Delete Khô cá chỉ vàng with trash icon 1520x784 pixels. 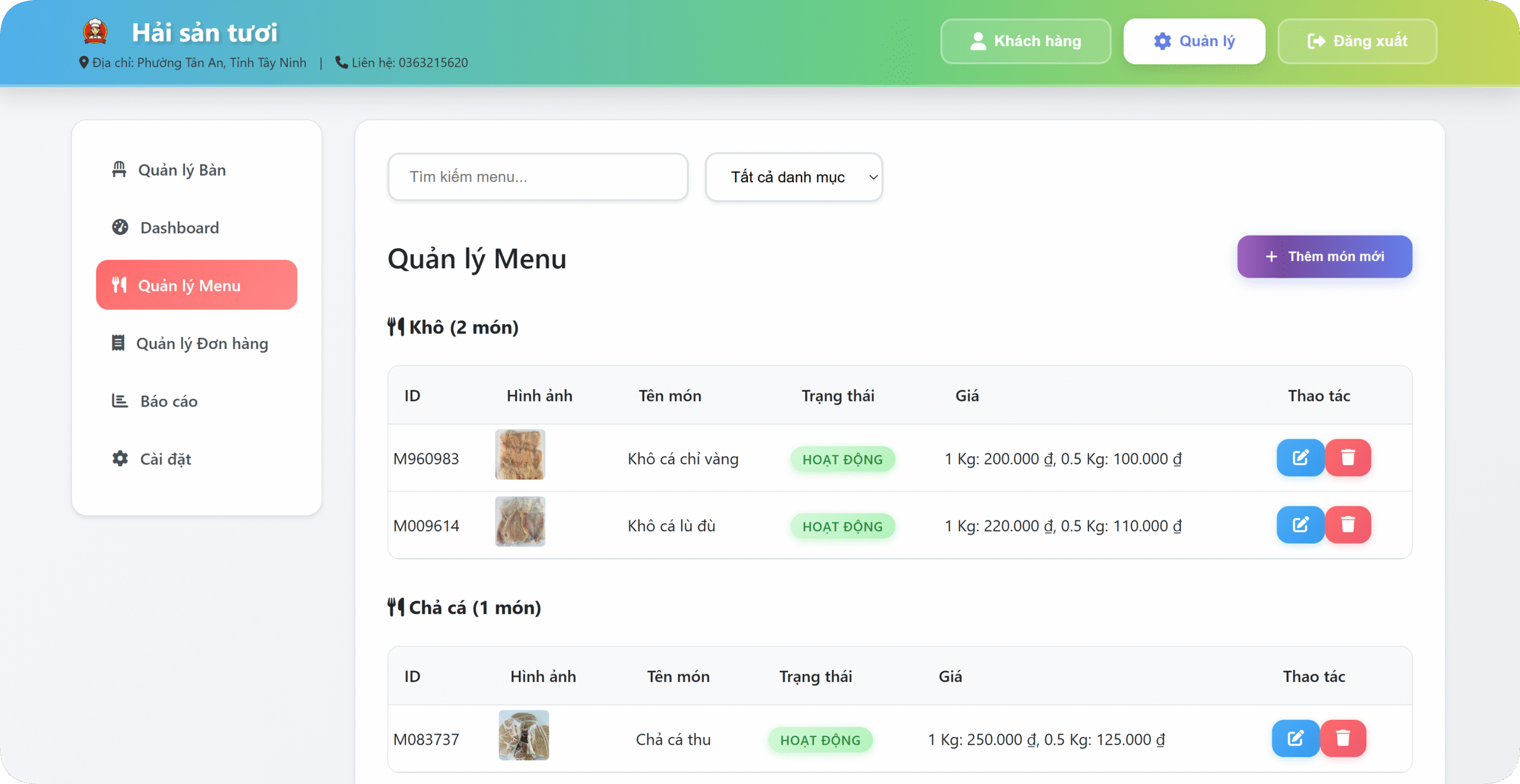(x=1348, y=458)
